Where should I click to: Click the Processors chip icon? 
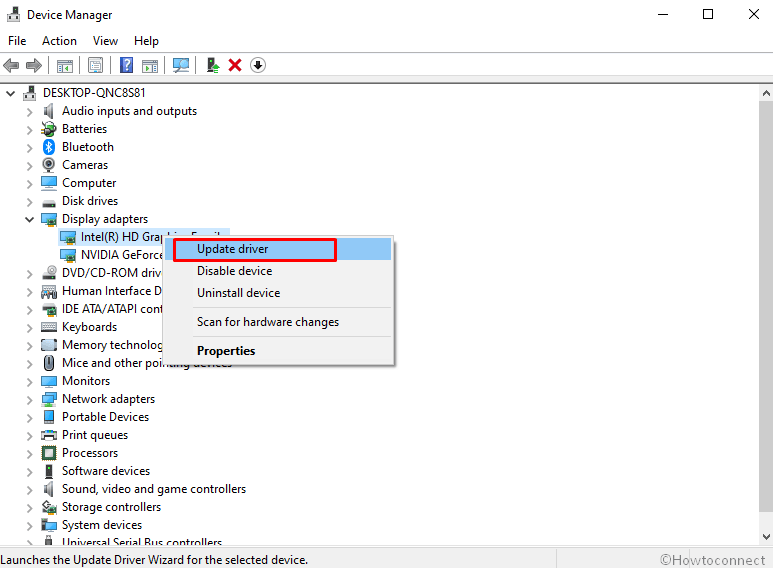49,453
